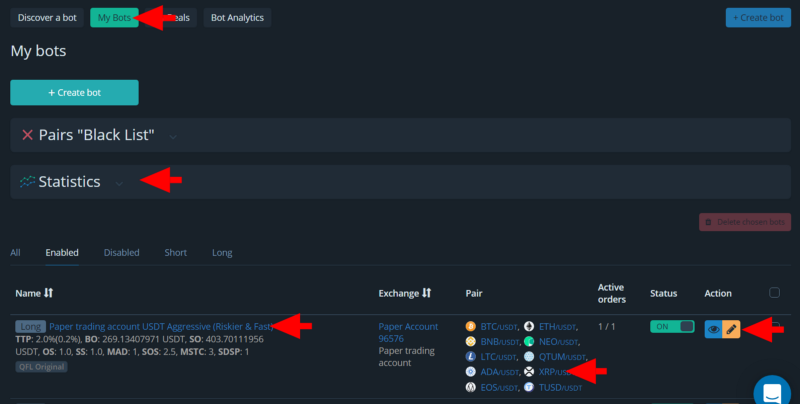Sort bots by Name arrows icon
The height and width of the screenshot is (404, 800).
click(48, 293)
